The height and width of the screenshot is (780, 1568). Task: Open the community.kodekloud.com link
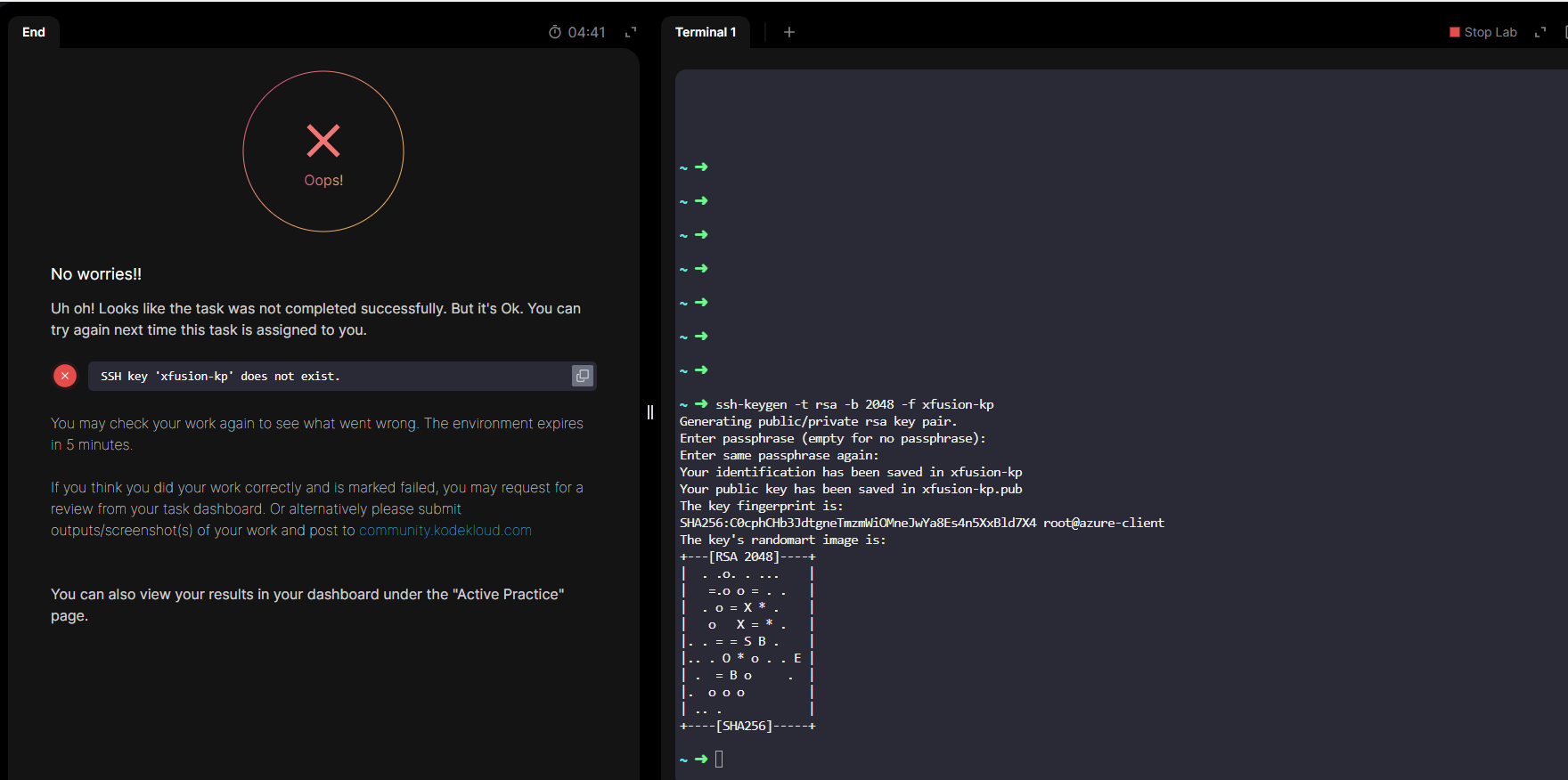click(x=445, y=531)
